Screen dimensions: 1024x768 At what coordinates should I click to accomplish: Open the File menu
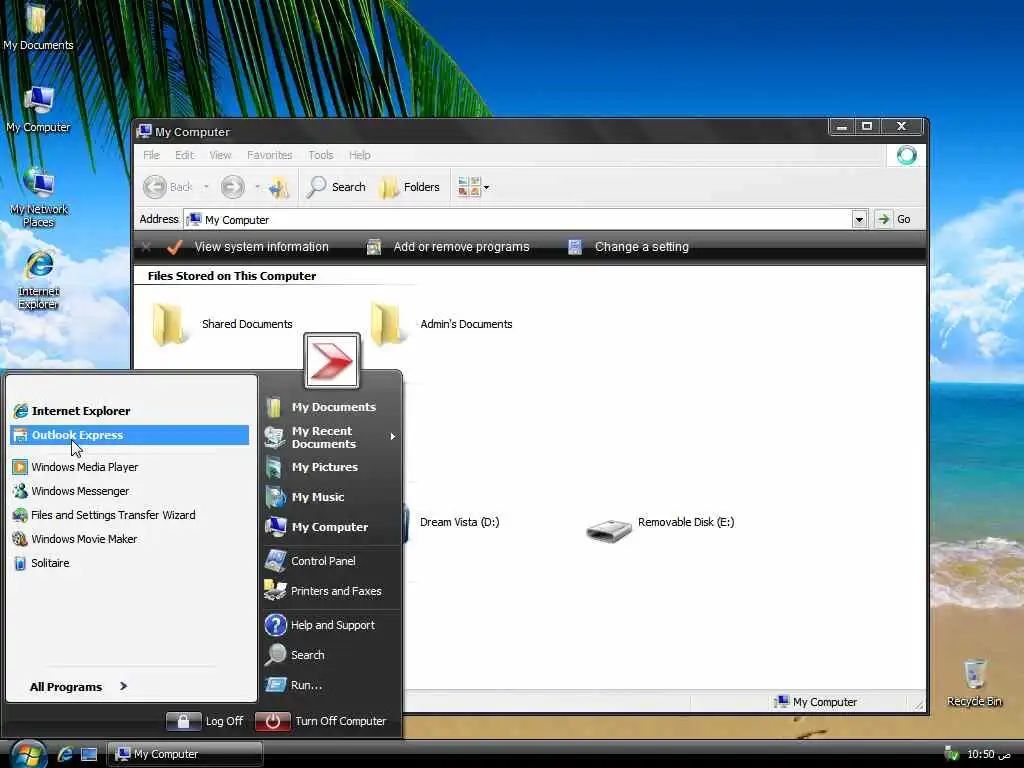[x=152, y=155]
